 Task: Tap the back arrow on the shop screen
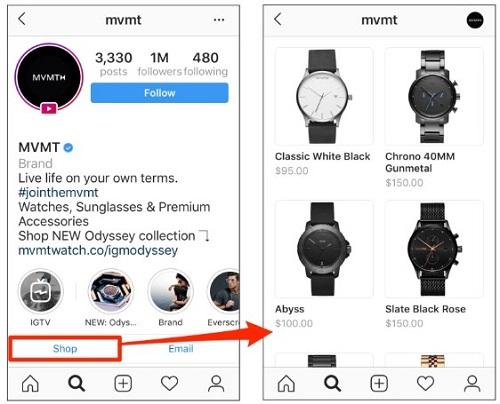click(x=278, y=19)
